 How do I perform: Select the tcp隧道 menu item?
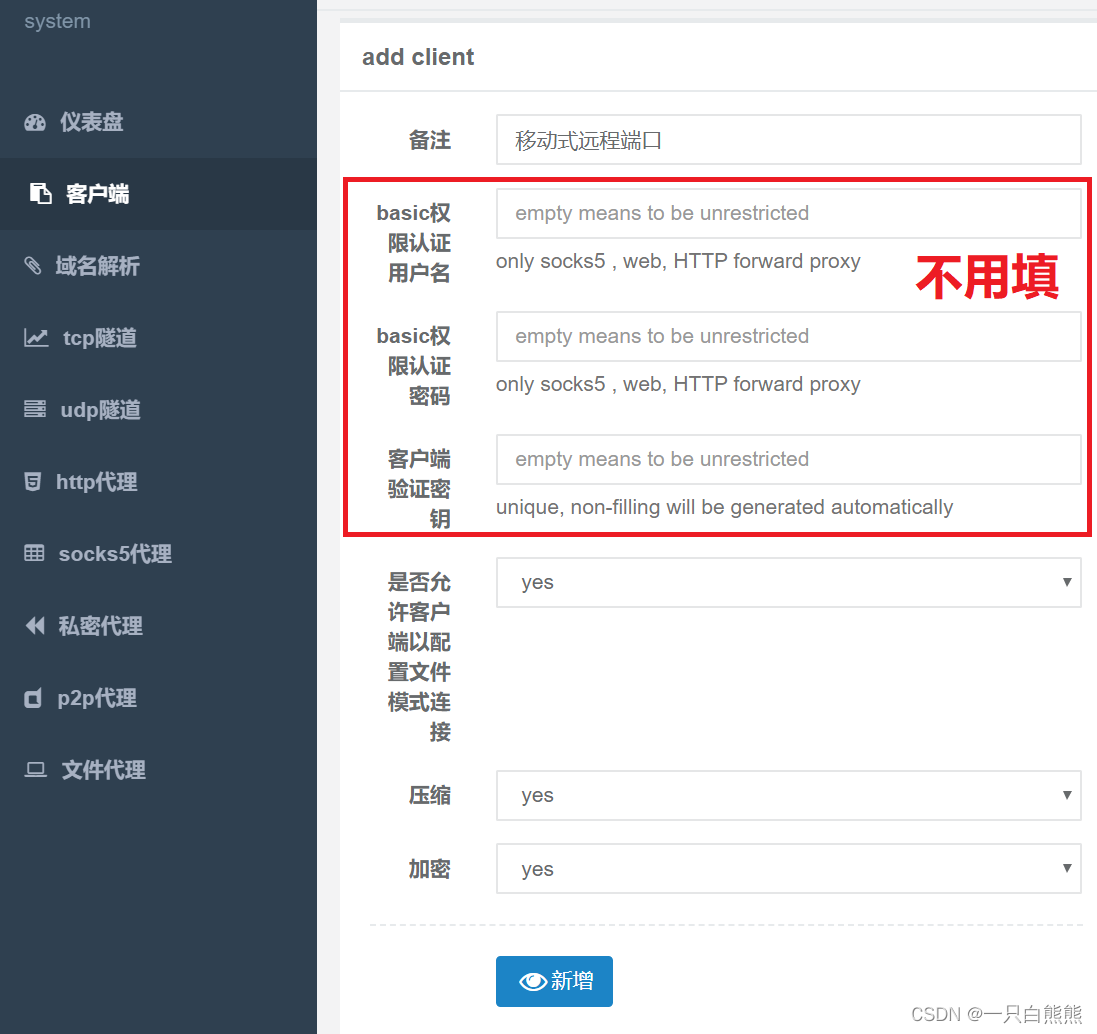pos(158,338)
